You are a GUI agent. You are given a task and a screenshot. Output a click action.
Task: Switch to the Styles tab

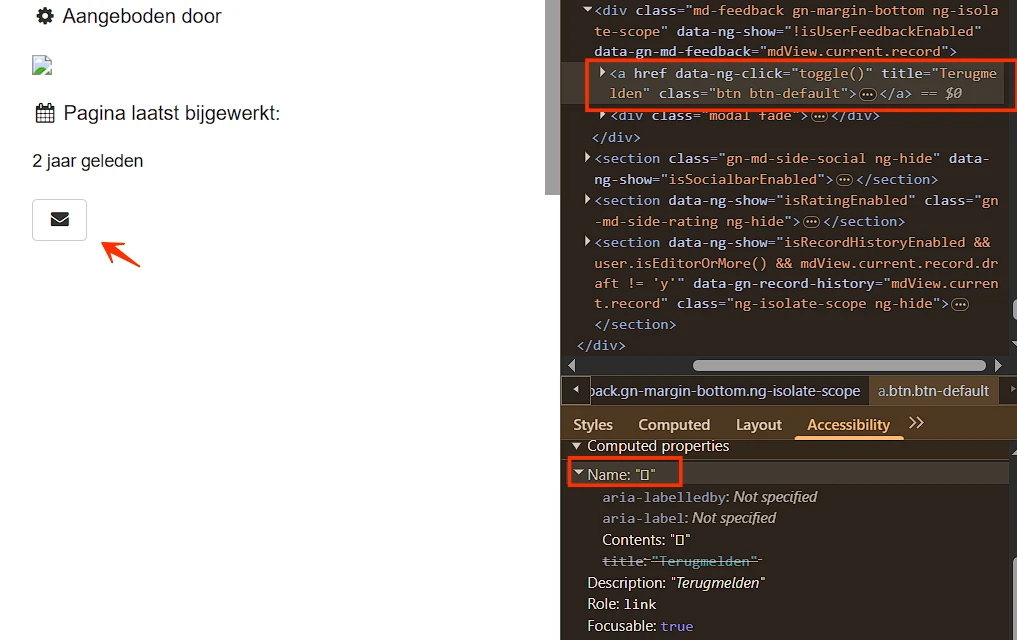593,425
